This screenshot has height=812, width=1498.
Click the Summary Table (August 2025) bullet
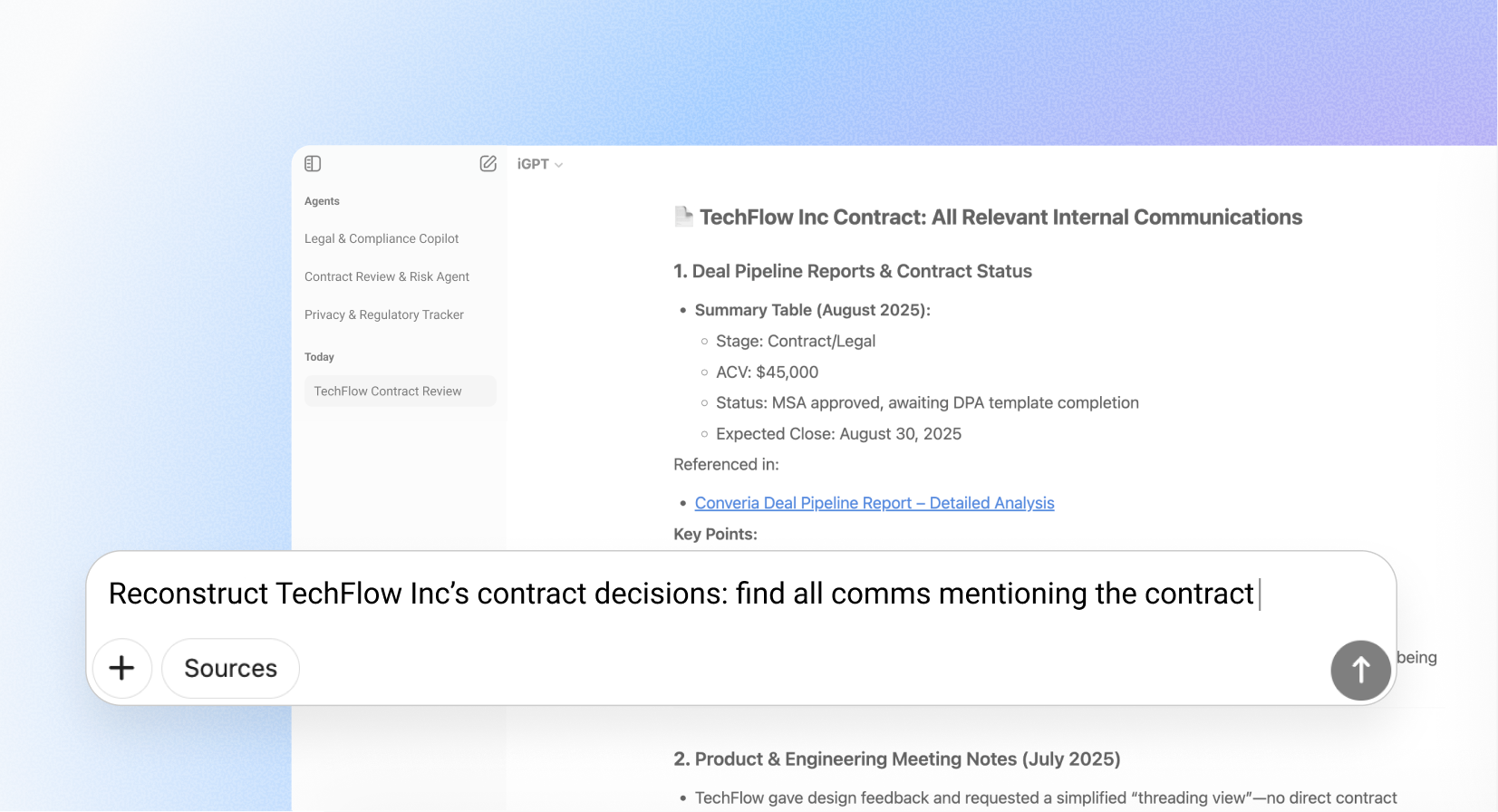[x=811, y=310]
